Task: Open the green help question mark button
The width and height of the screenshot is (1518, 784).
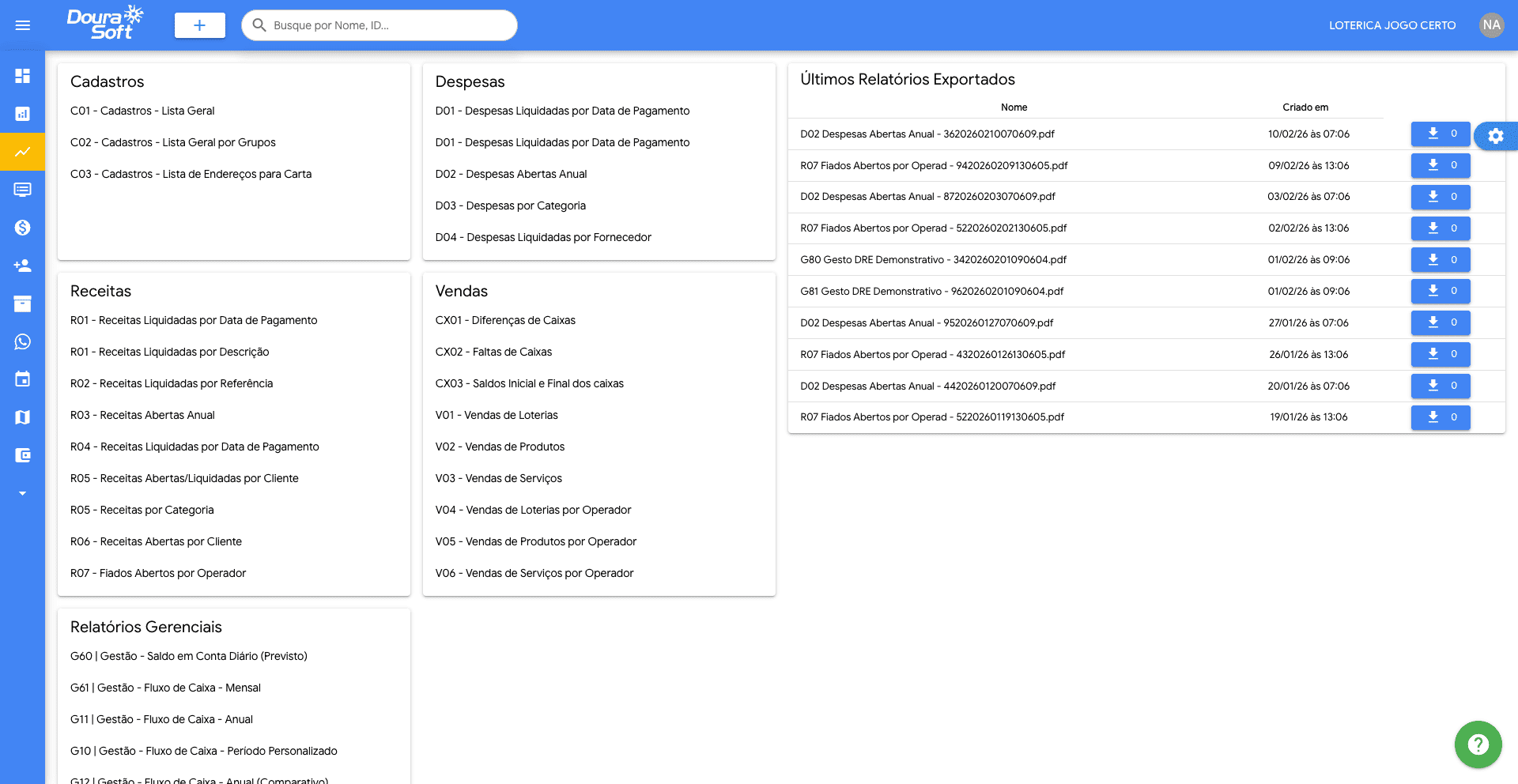Action: point(1478,744)
